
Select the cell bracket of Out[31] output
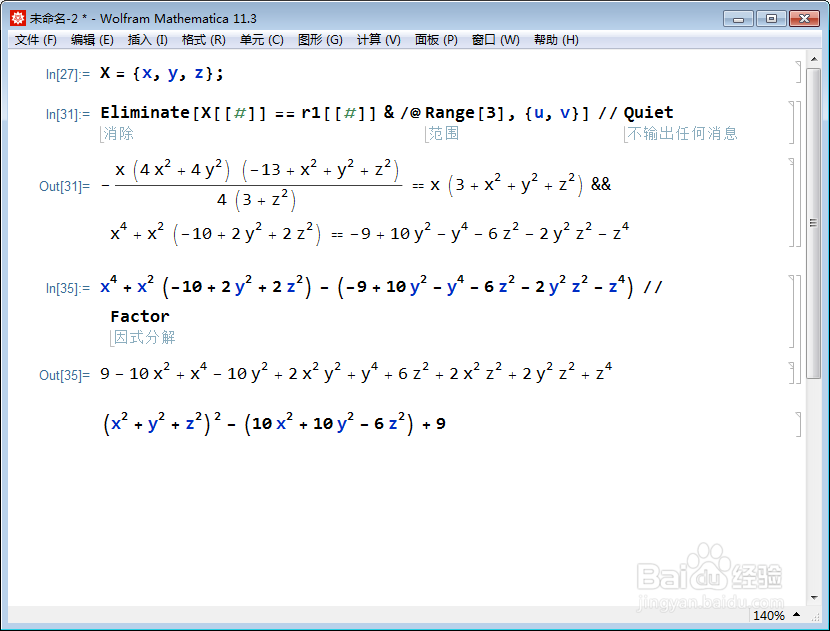(x=792, y=202)
